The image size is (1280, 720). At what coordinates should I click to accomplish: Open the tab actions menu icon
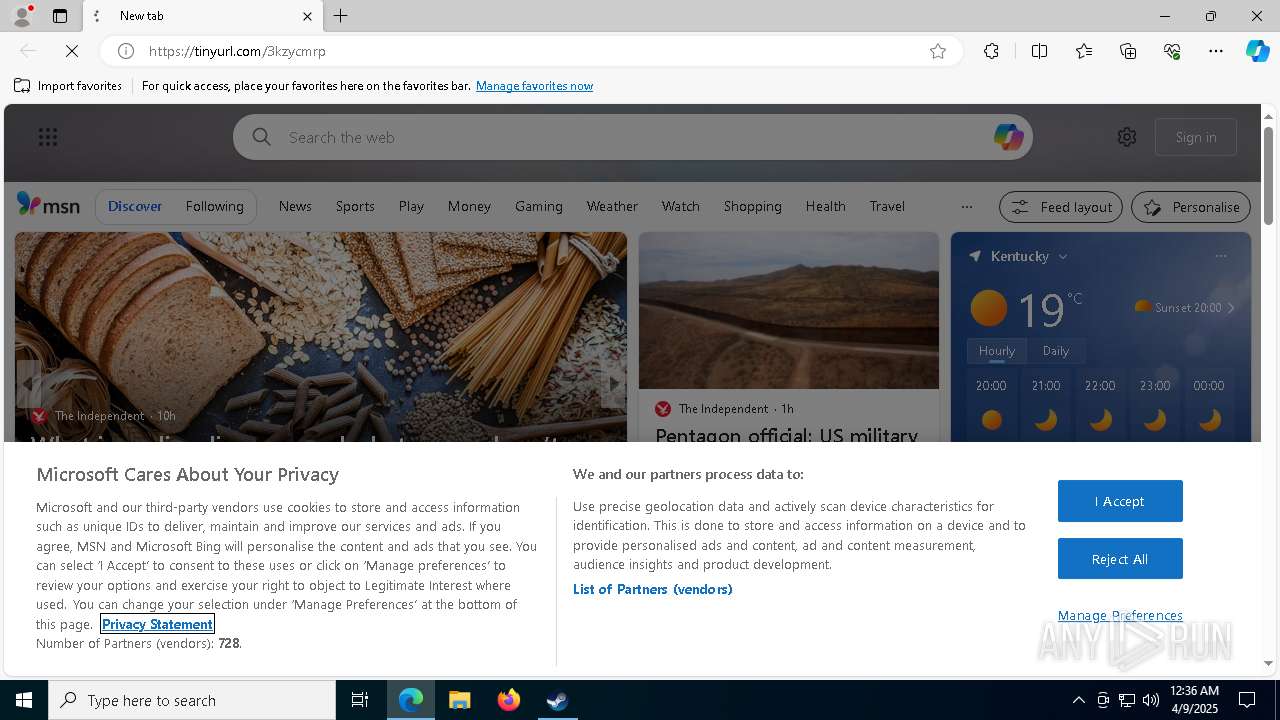[60, 16]
